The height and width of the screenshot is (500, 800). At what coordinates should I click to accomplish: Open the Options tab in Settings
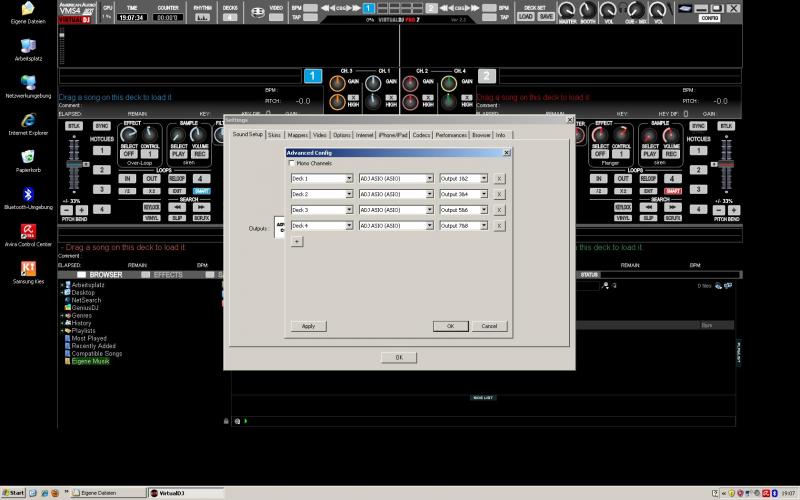pyautogui.click(x=342, y=135)
